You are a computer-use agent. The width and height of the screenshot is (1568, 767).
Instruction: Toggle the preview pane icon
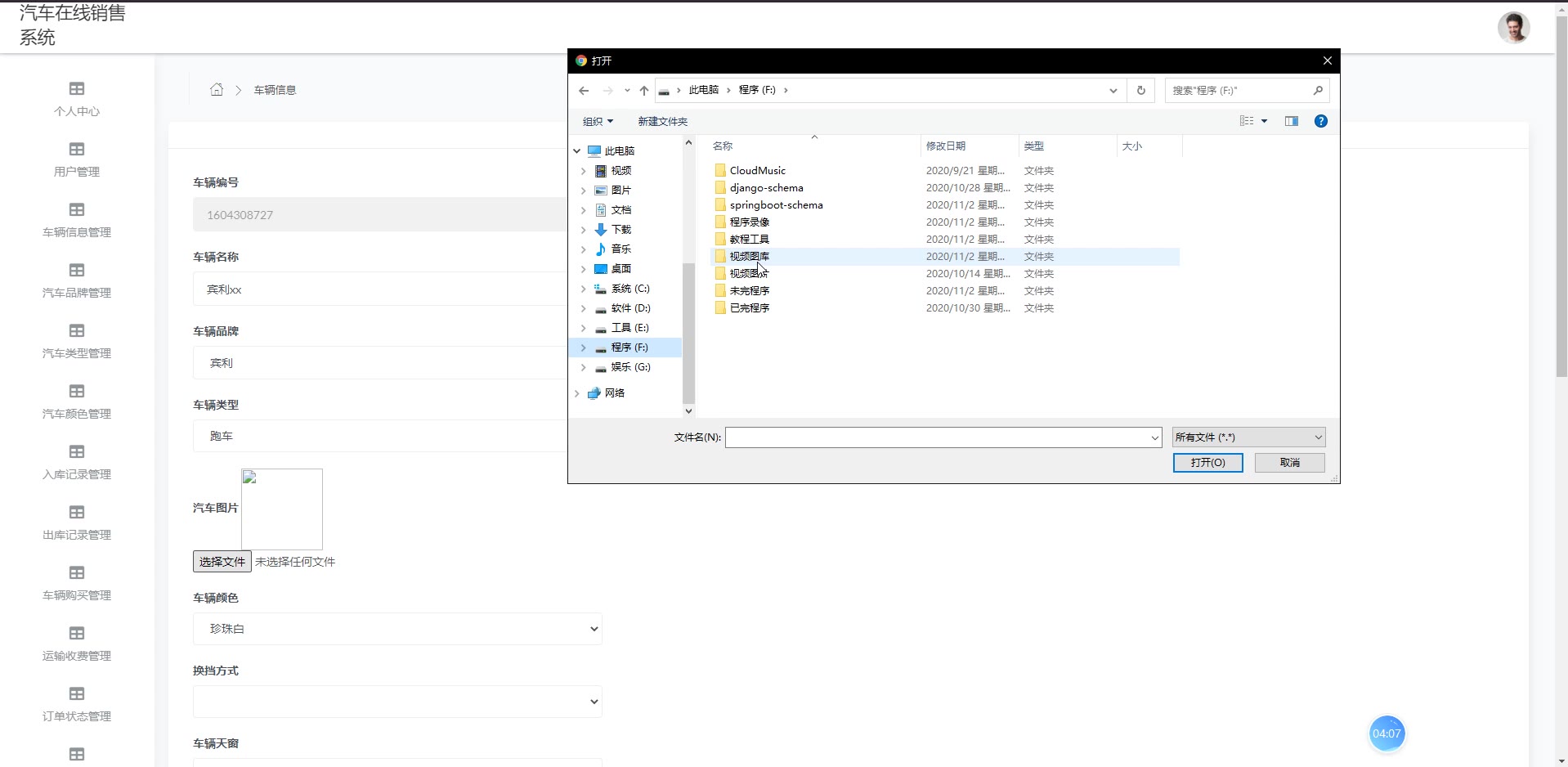[x=1292, y=121]
